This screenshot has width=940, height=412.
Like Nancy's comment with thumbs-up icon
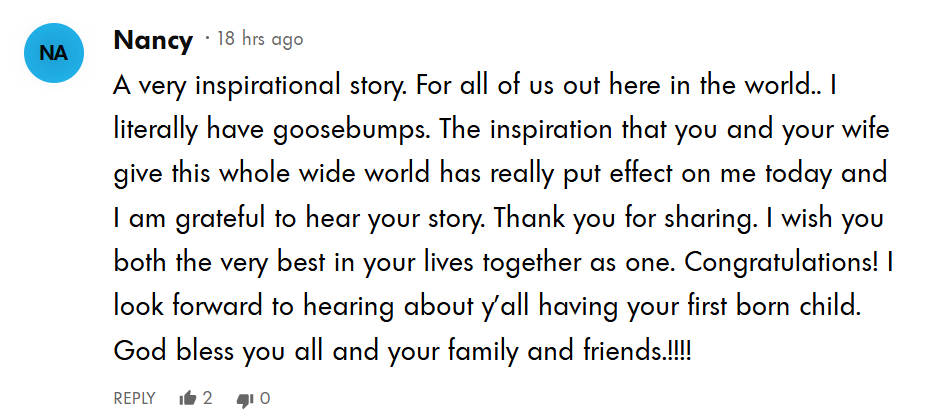188,398
